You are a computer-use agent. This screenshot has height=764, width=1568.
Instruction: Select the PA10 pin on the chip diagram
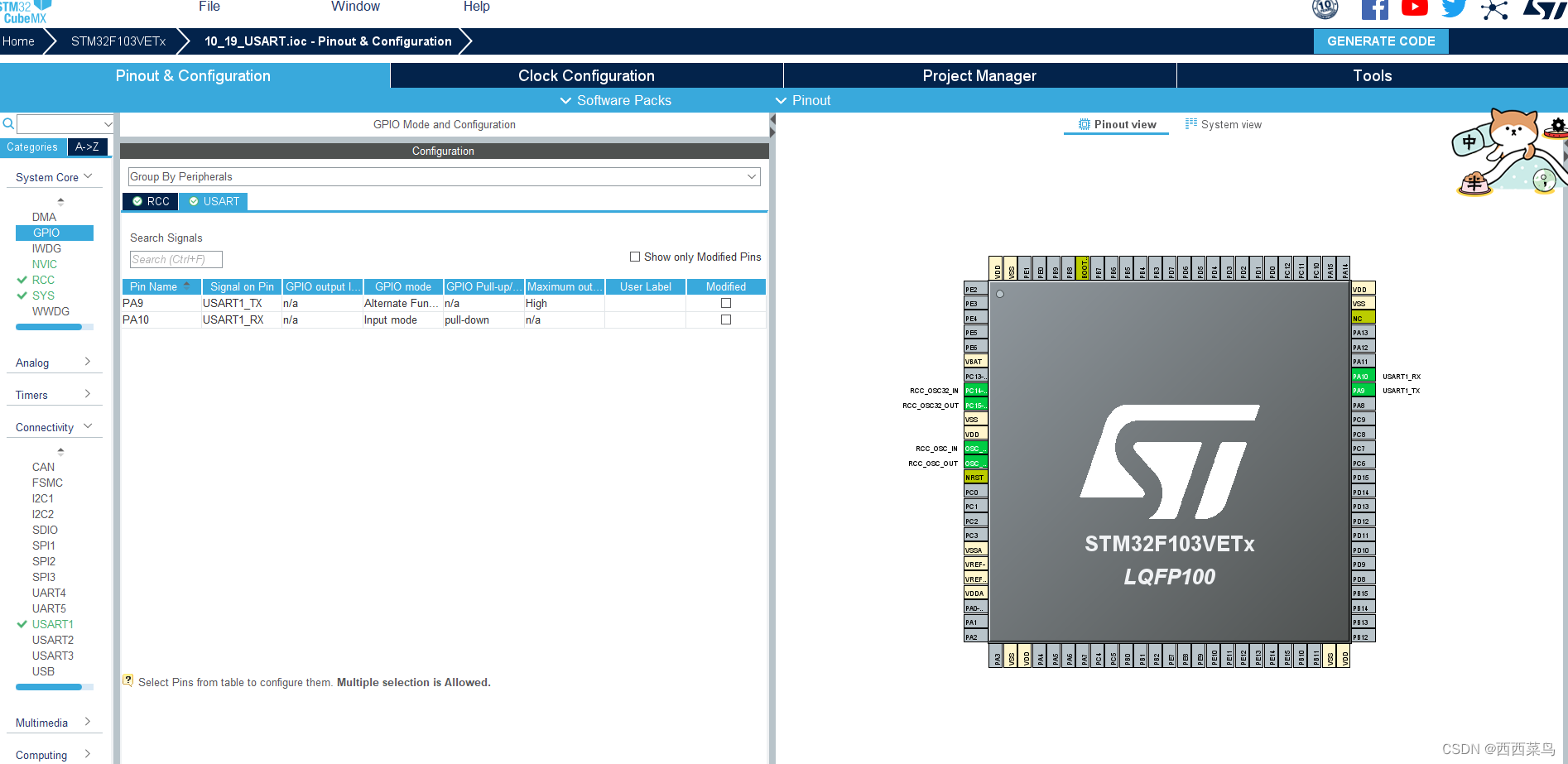[x=1362, y=376]
